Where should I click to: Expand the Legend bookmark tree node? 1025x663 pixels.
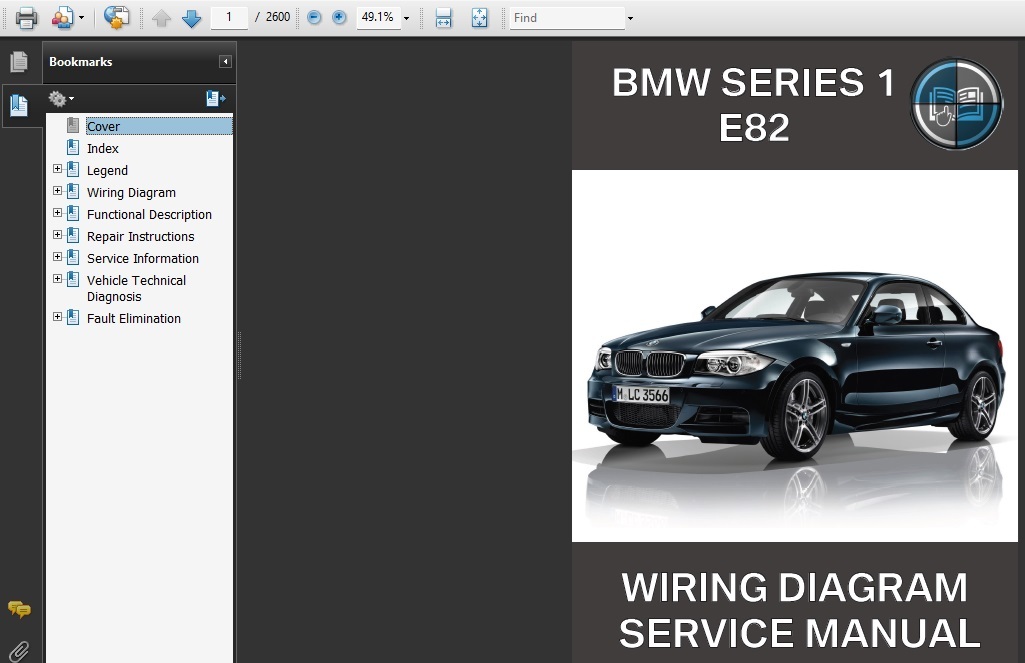58,169
